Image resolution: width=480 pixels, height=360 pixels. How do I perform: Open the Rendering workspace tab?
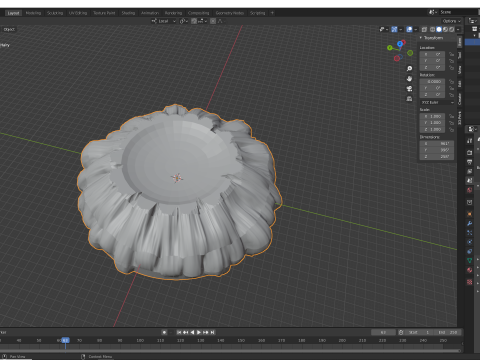pyautogui.click(x=173, y=13)
